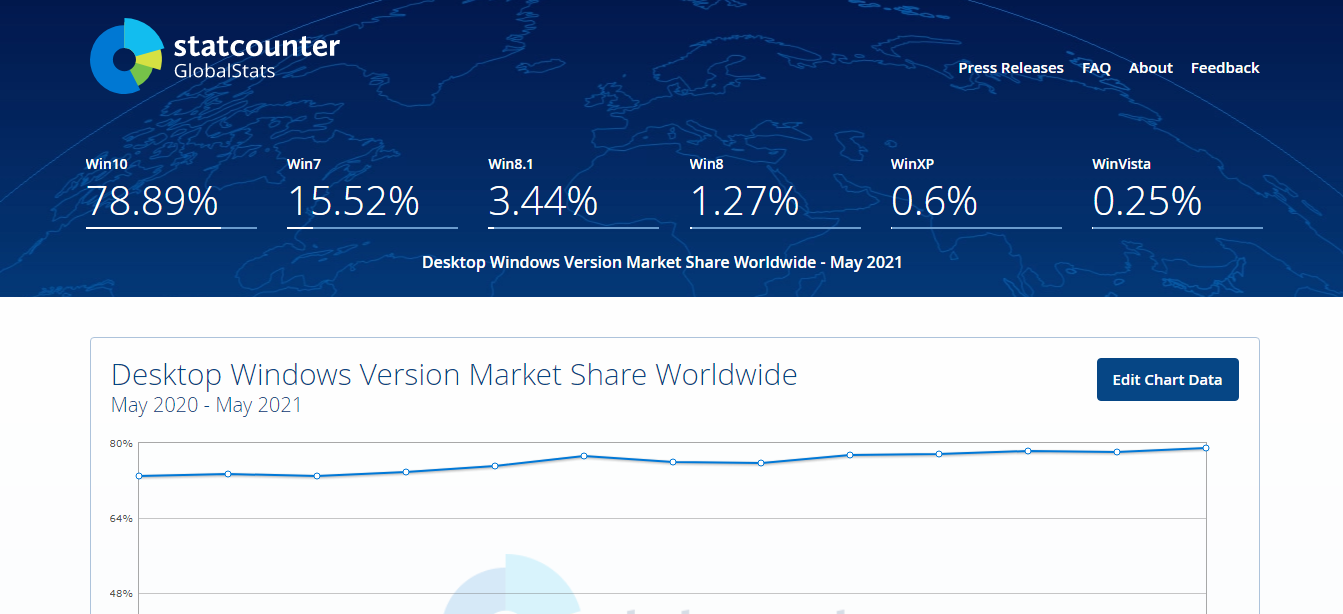Screen dimensions: 1343x614
Task: Click the first data point on the chart line
Action: pos(139,476)
